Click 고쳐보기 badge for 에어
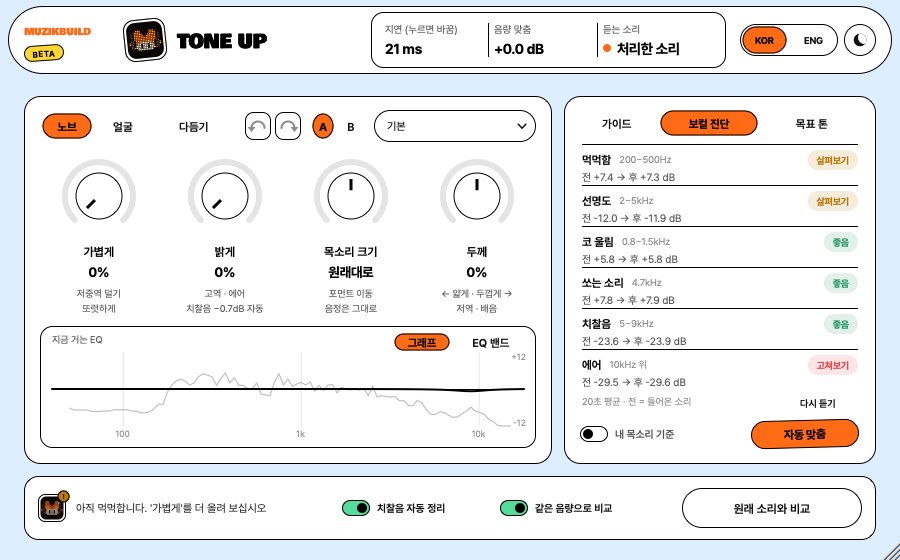900x560 pixels. pyautogui.click(x=832, y=365)
